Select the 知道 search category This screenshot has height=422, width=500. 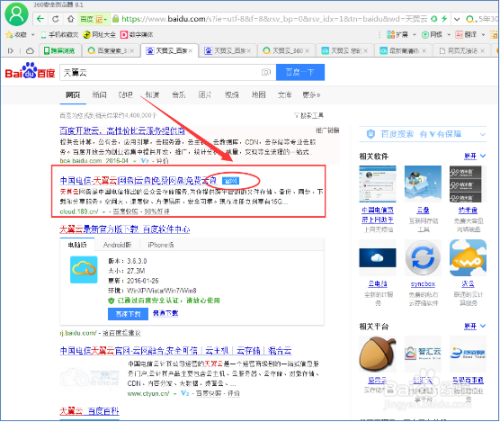pyautogui.click(x=152, y=95)
